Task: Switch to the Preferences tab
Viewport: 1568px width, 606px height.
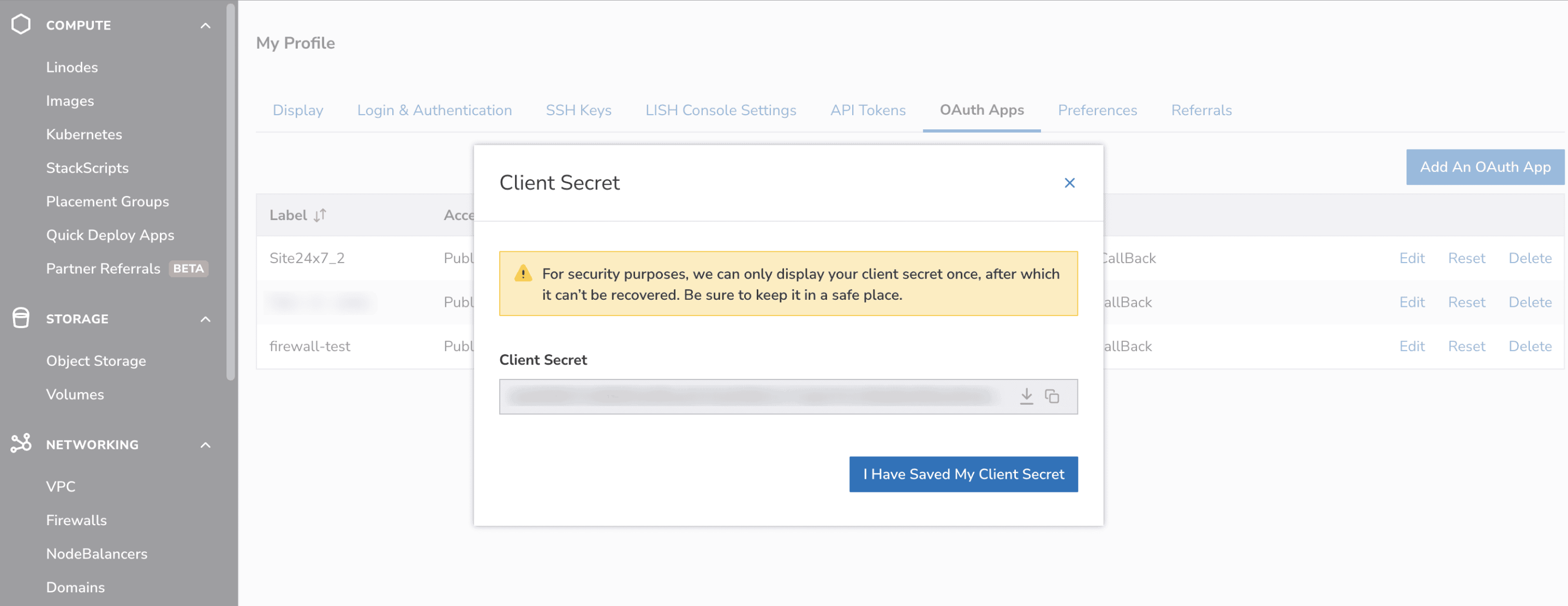Action: (x=1098, y=110)
